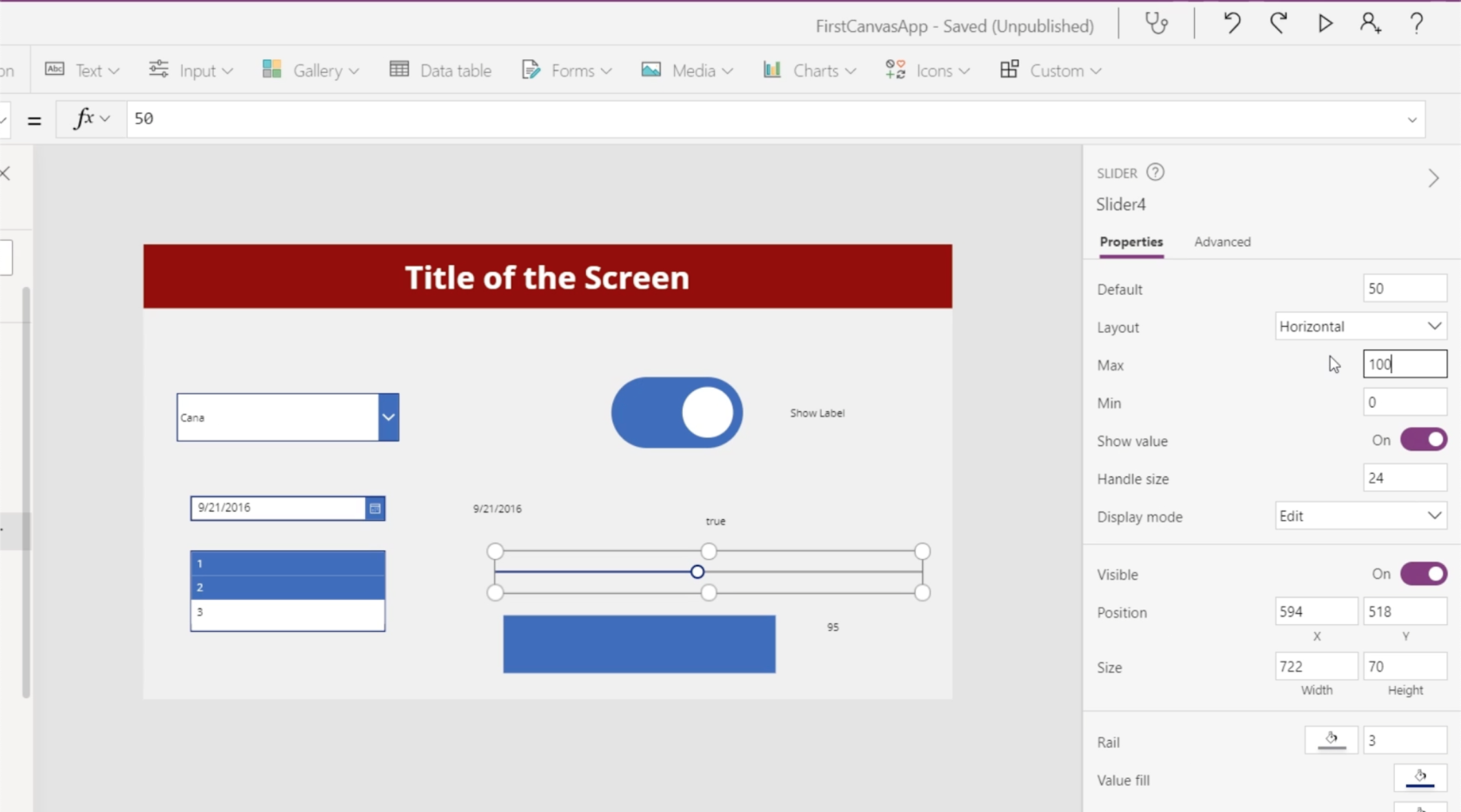Expand the formula bar chevron

pos(1412,120)
